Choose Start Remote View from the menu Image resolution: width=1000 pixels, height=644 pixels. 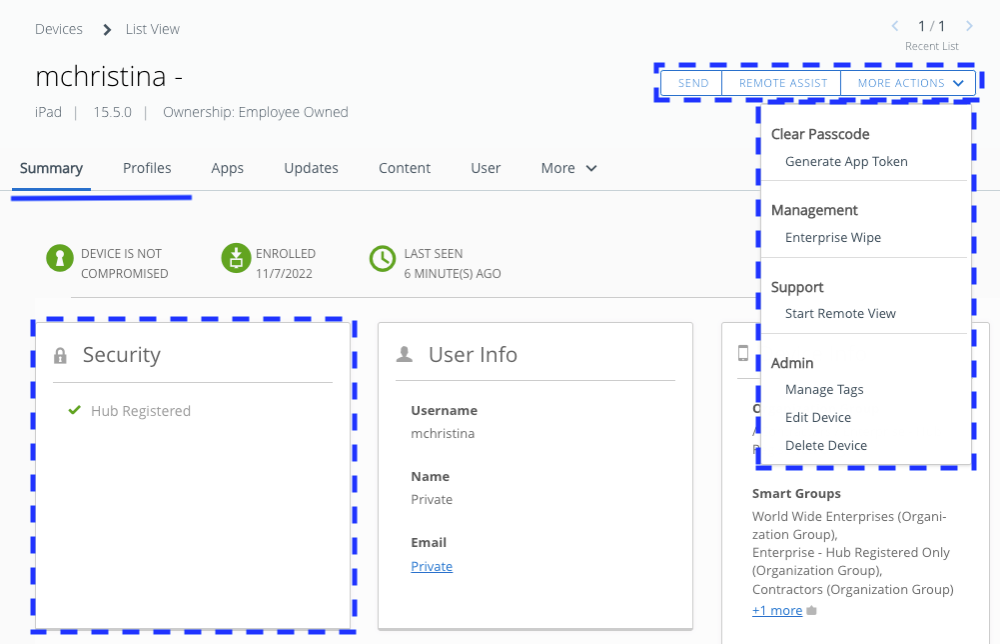pyautogui.click(x=839, y=313)
